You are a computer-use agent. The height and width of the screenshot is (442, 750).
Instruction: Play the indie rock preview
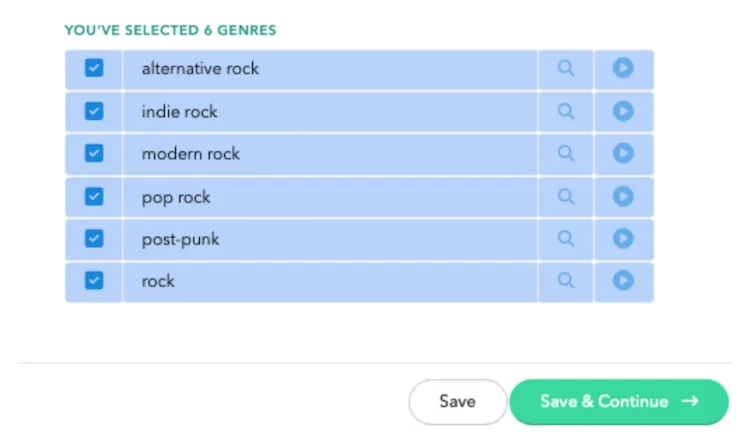(x=623, y=112)
